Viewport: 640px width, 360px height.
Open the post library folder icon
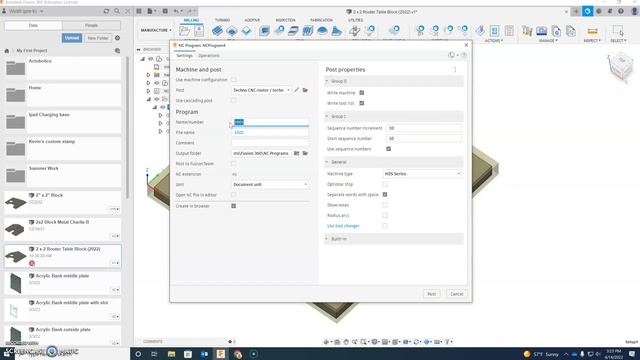(x=305, y=90)
